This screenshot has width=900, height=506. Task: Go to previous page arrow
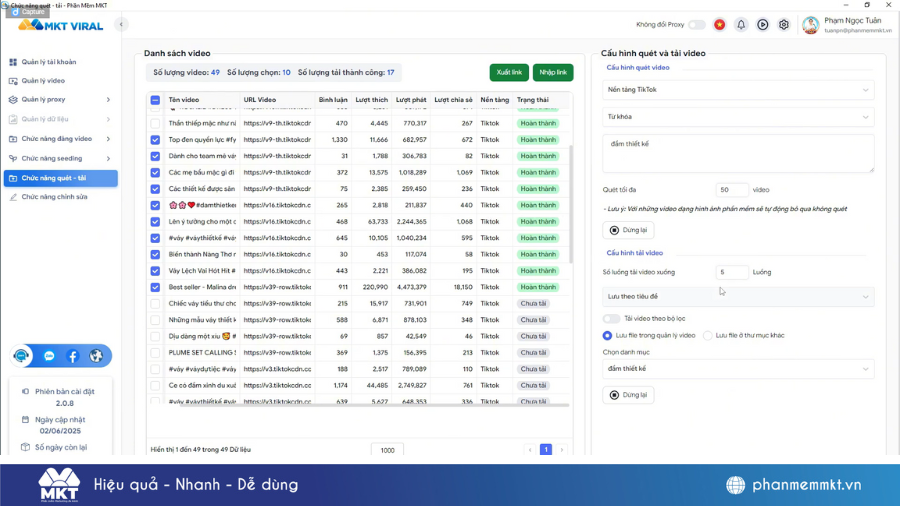coord(530,450)
